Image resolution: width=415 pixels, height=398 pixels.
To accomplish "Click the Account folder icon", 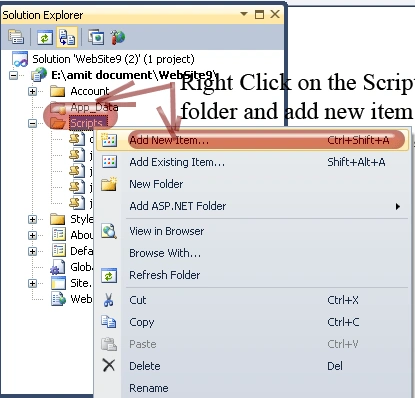I will 57,91.
